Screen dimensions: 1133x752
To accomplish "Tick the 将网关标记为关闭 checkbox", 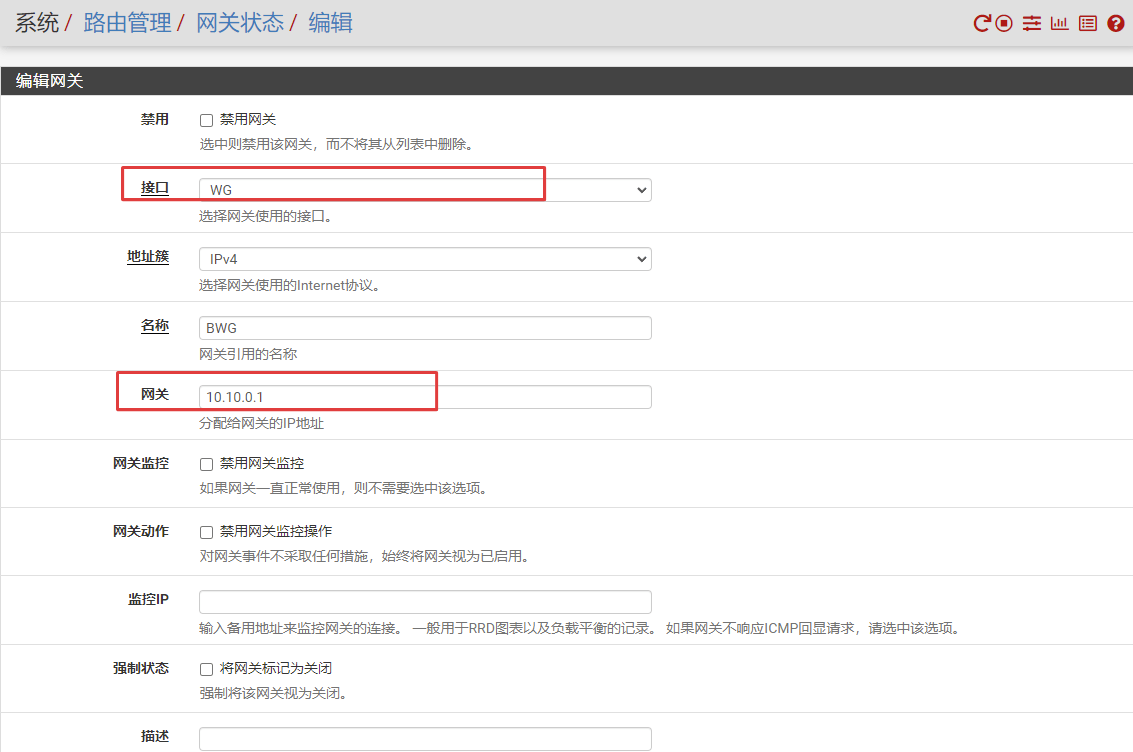I will [x=207, y=669].
